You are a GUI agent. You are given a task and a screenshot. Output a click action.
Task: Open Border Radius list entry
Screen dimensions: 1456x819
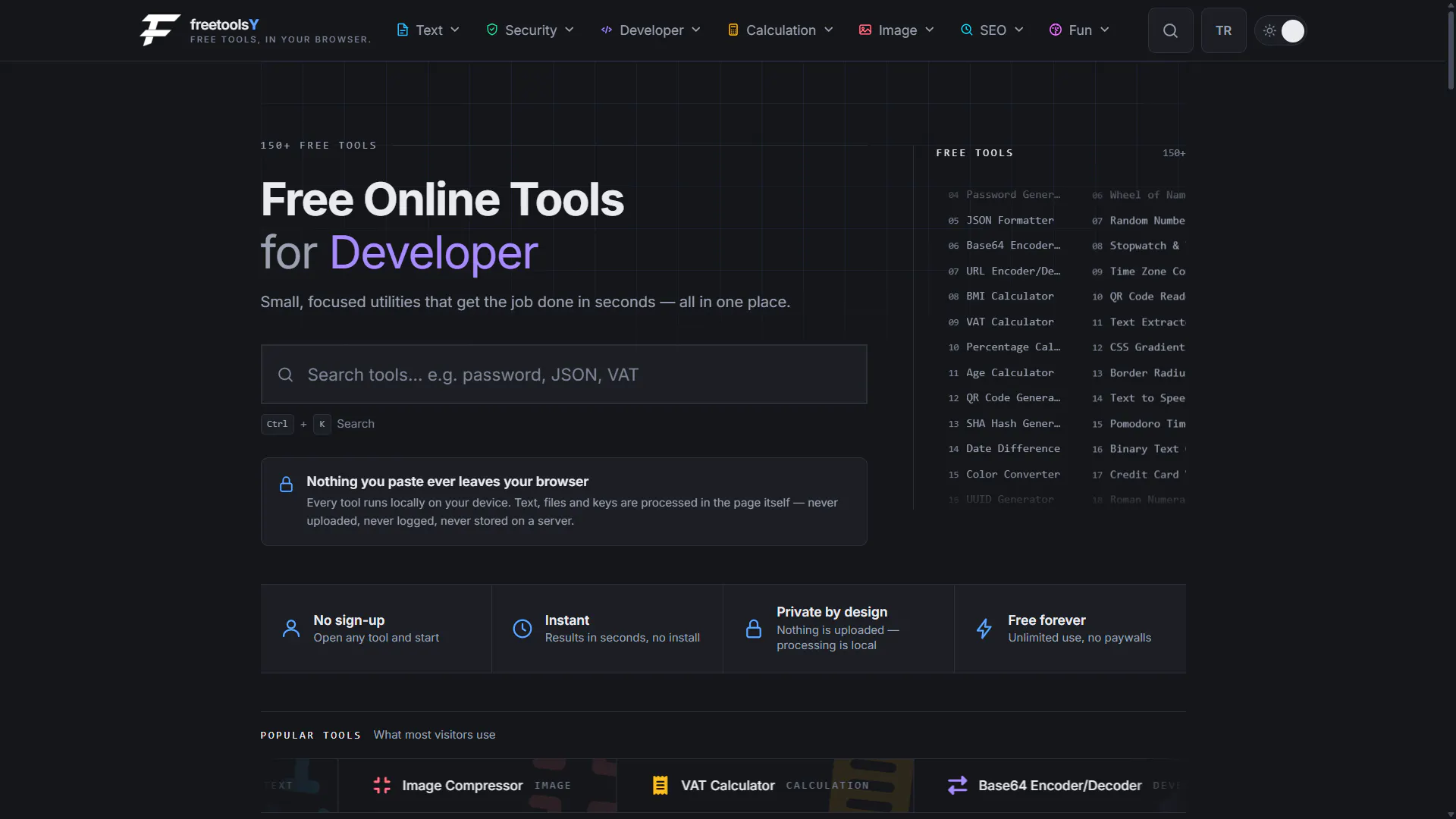[1139, 373]
